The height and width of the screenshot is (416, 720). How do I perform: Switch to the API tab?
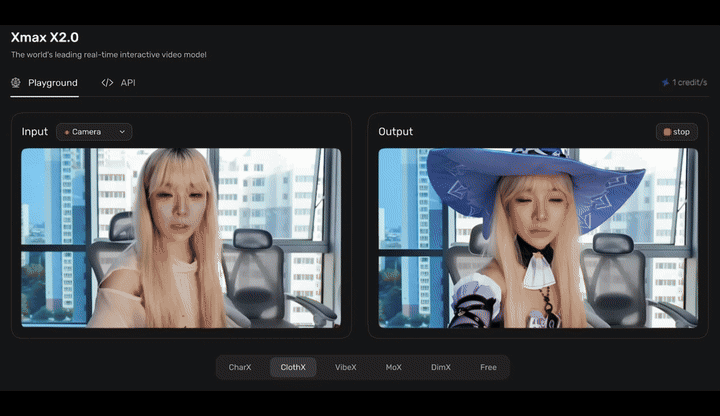coord(118,83)
